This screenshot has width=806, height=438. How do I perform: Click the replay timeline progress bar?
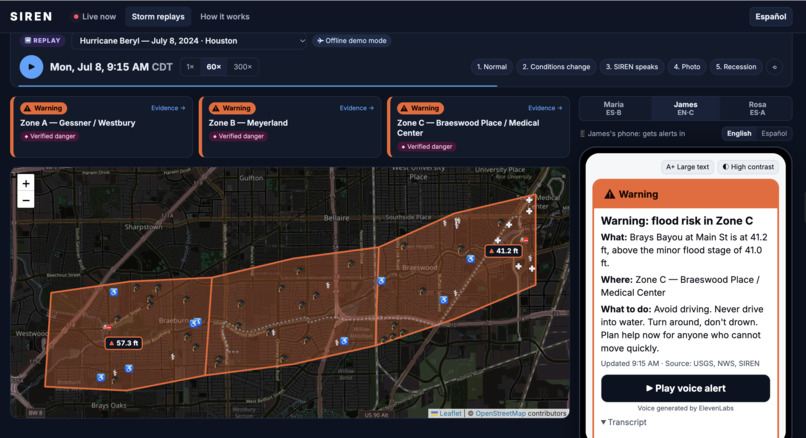[401, 86]
